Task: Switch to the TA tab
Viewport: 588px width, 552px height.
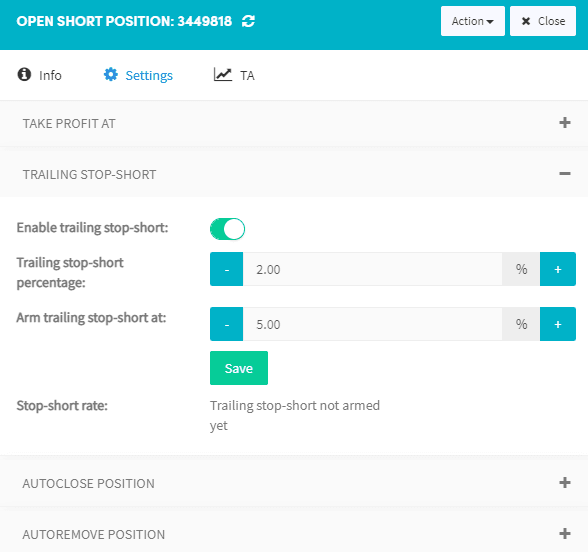Action: pyautogui.click(x=234, y=75)
